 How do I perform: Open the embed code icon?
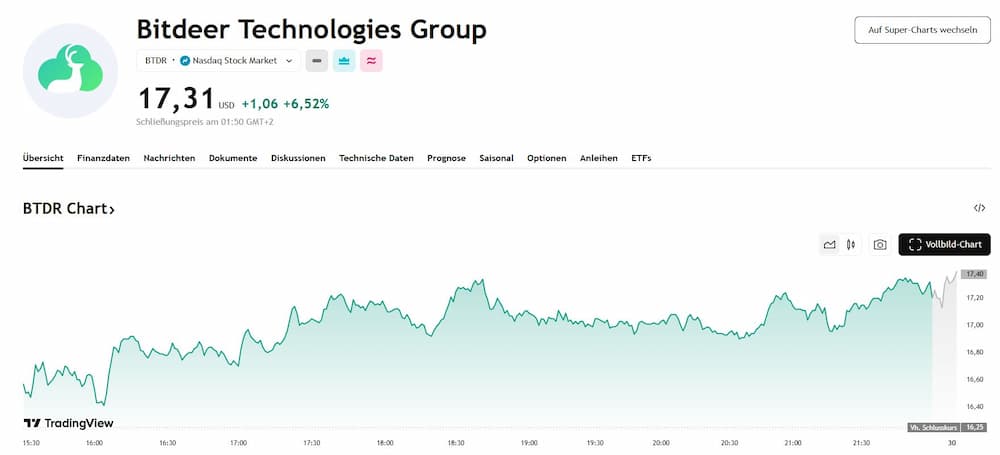click(x=979, y=208)
